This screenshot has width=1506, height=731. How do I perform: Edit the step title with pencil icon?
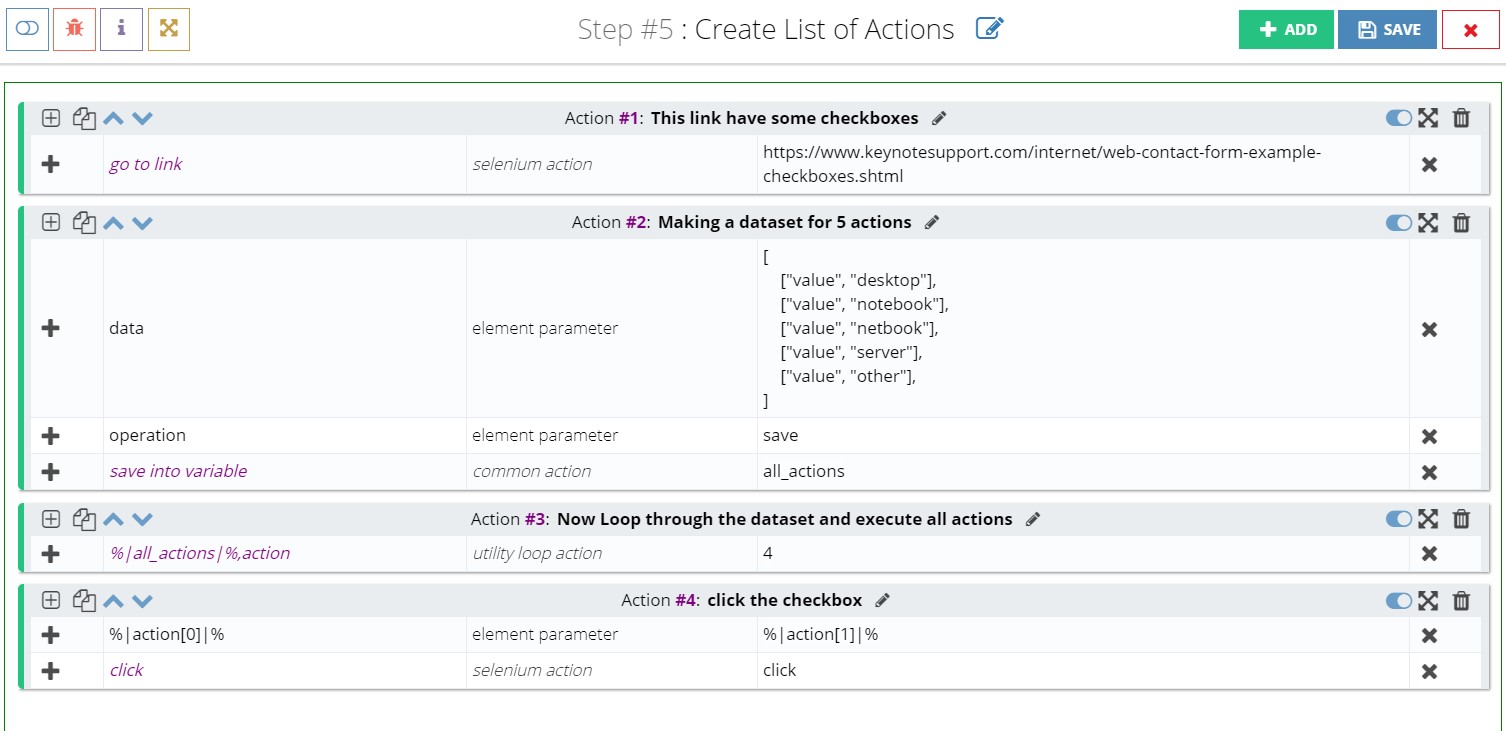point(989,28)
